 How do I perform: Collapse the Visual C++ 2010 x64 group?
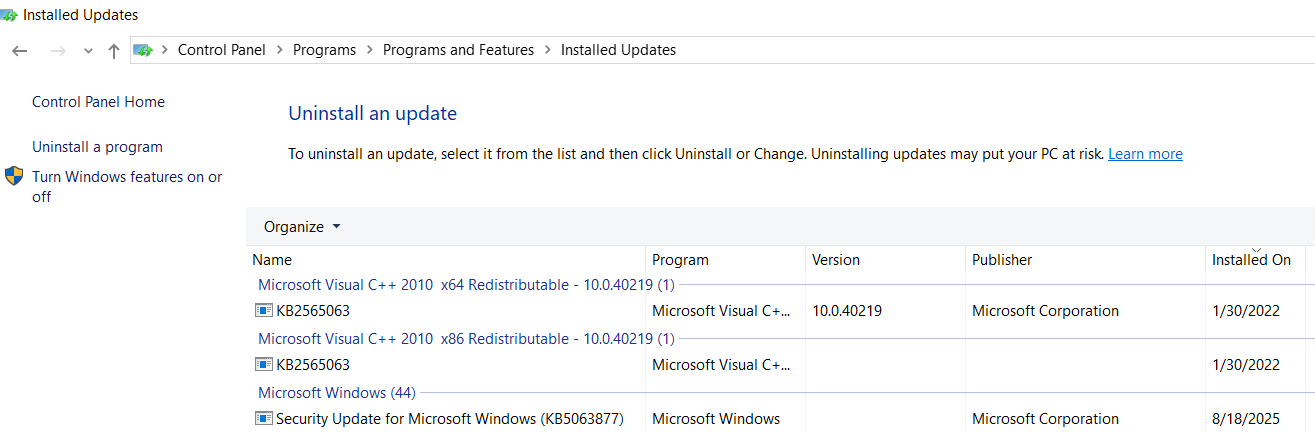(466, 285)
